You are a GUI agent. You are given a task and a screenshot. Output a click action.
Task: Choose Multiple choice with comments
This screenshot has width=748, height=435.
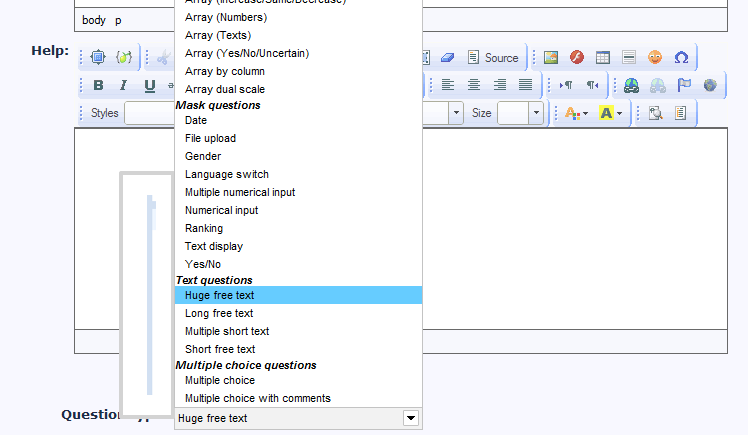257,398
